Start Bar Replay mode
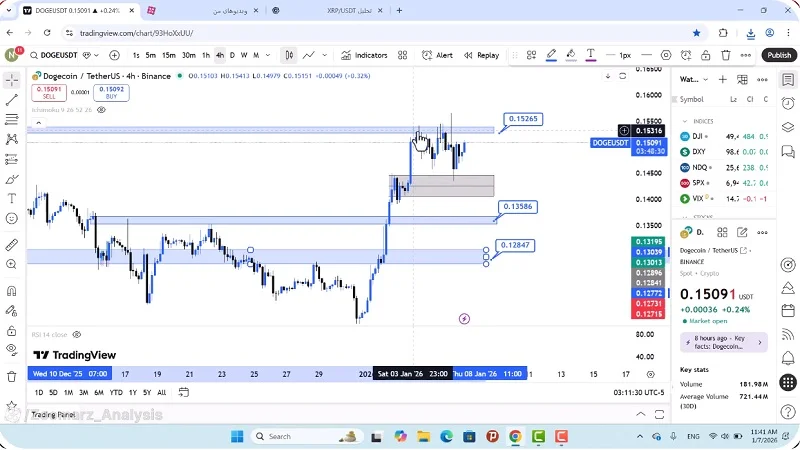 coord(481,55)
